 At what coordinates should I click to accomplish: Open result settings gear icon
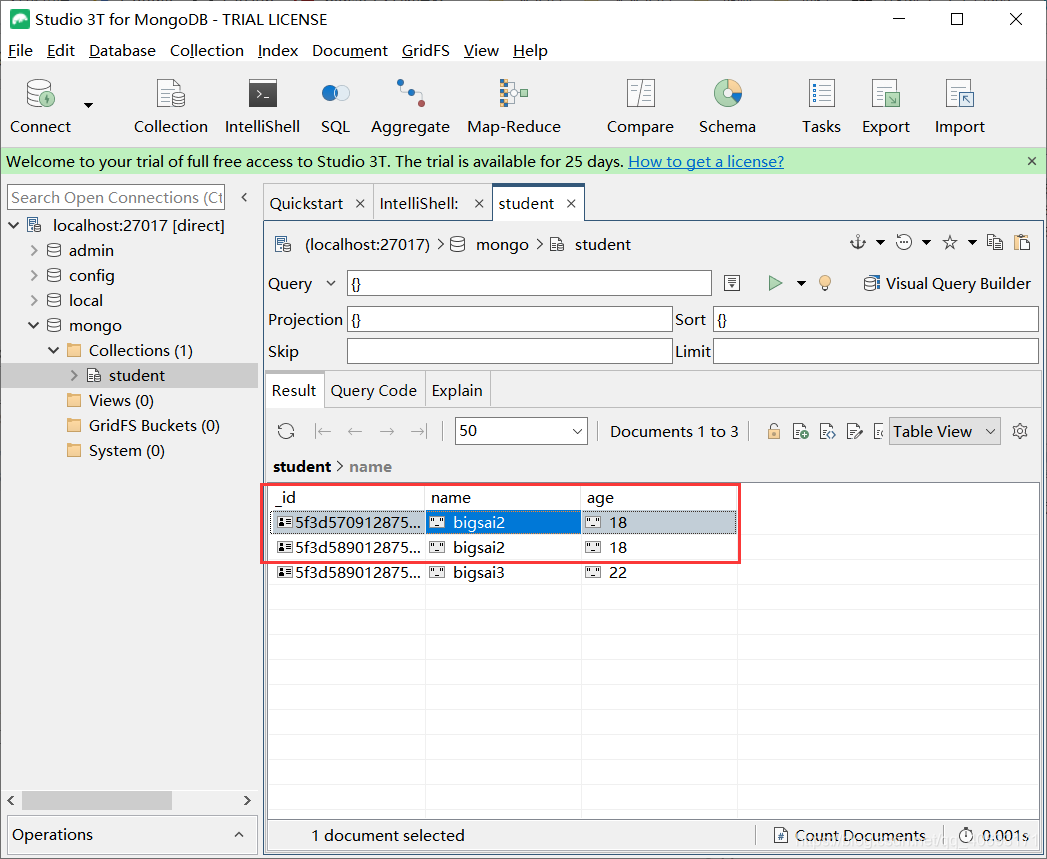tap(1020, 432)
